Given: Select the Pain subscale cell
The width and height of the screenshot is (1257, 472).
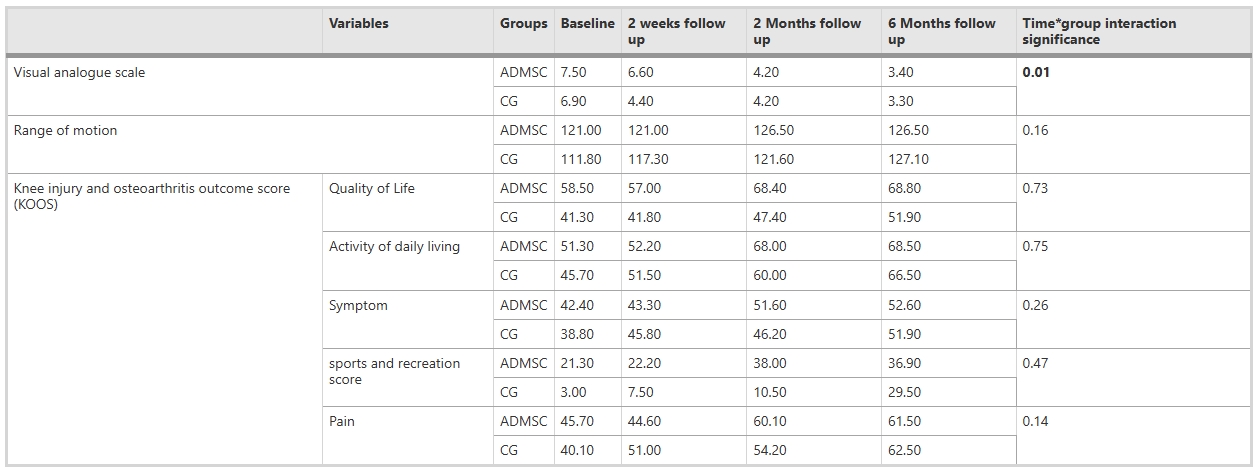Looking at the screenshot, I should tap(342, 421).
